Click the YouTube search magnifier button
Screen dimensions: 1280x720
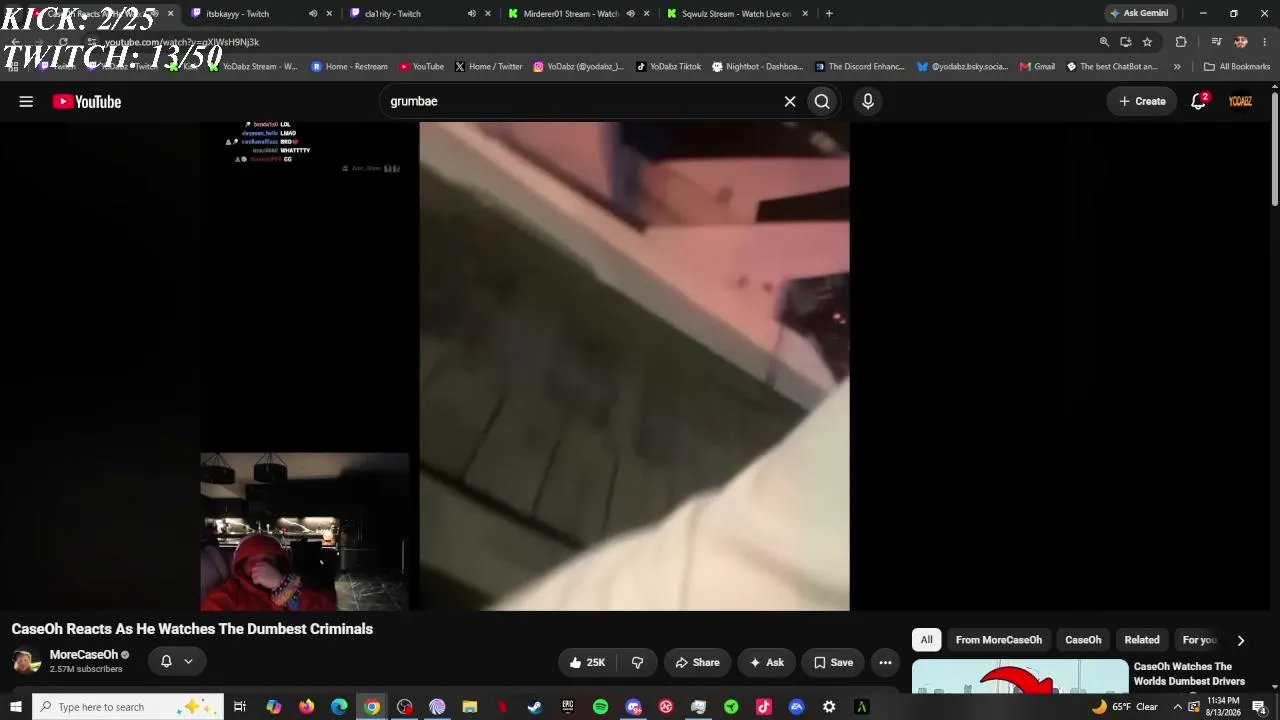(822, 101)
